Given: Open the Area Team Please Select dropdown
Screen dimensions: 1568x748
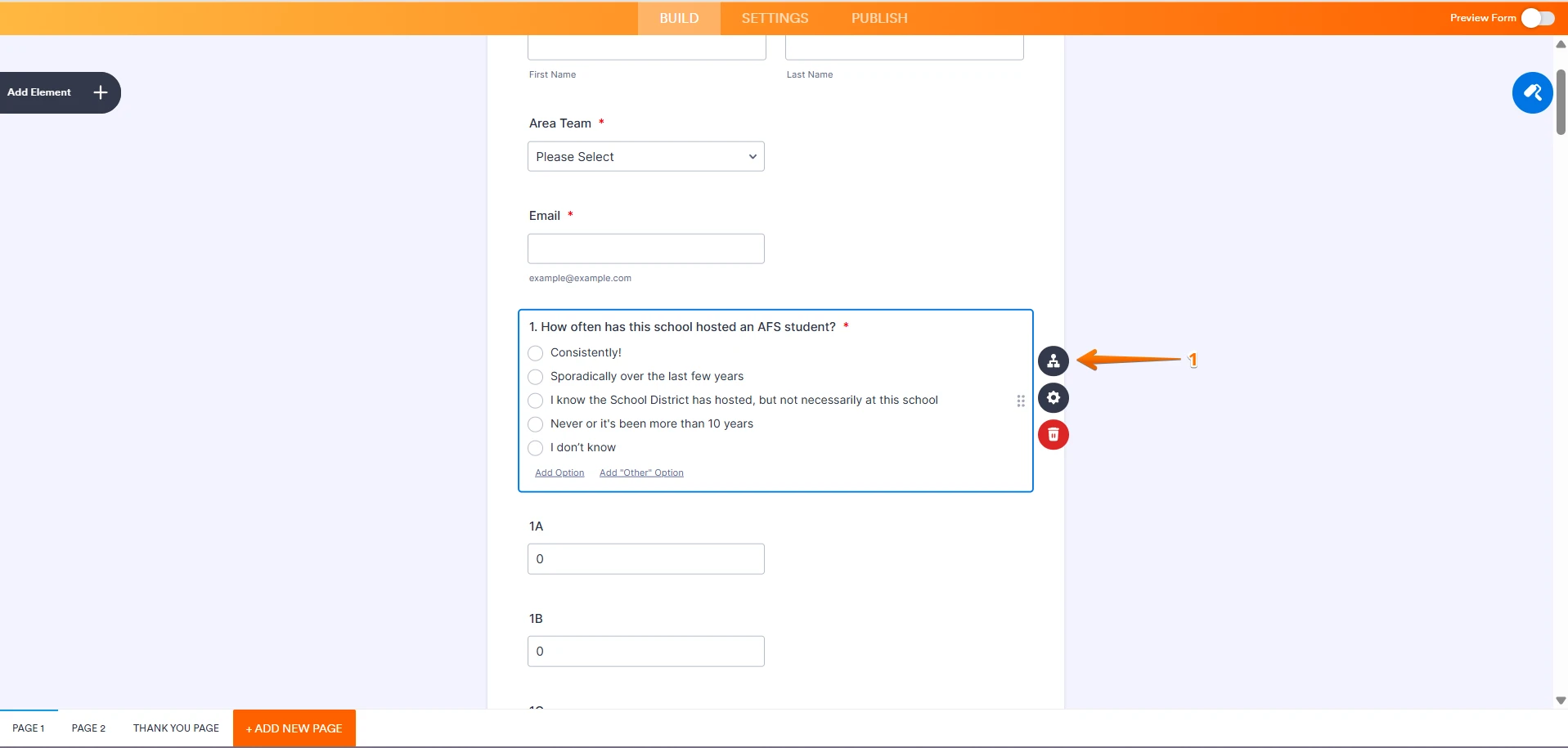Looking at the screenshot, I should tap(645, 156).
